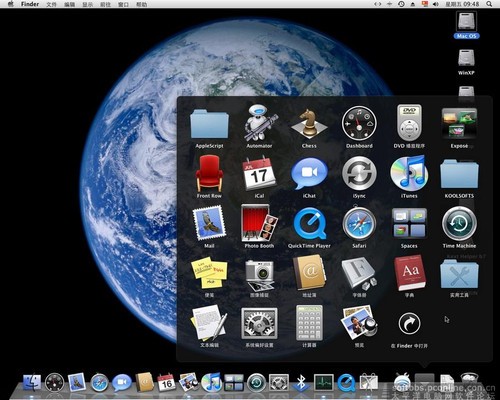Launch Photo Booth from the stack
Screen dimensions: 500x400
pos(259,223)
